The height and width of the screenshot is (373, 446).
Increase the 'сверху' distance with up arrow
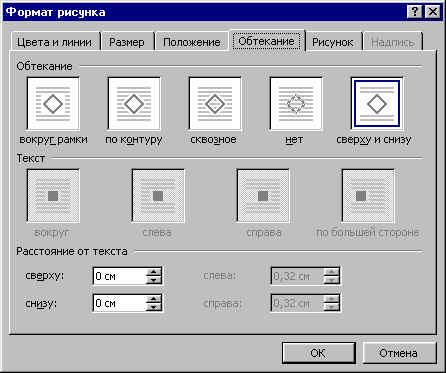click(x=153, y=272)
